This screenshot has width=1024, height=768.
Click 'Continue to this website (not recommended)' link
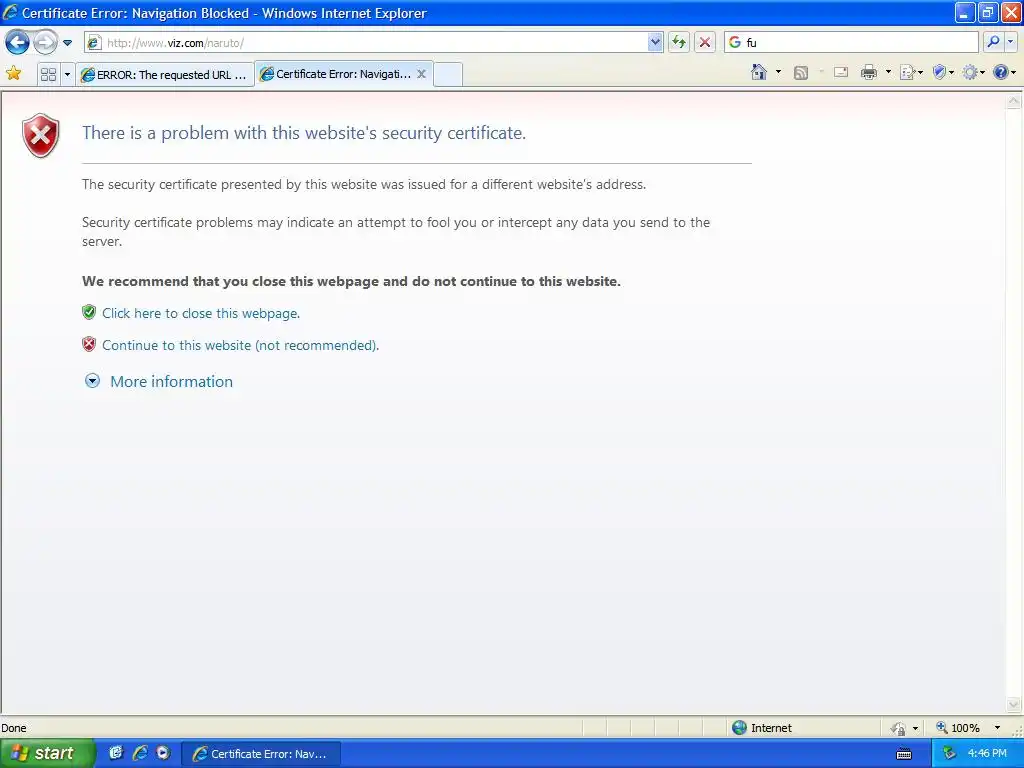pyautogui.click(x=240, y=345)
